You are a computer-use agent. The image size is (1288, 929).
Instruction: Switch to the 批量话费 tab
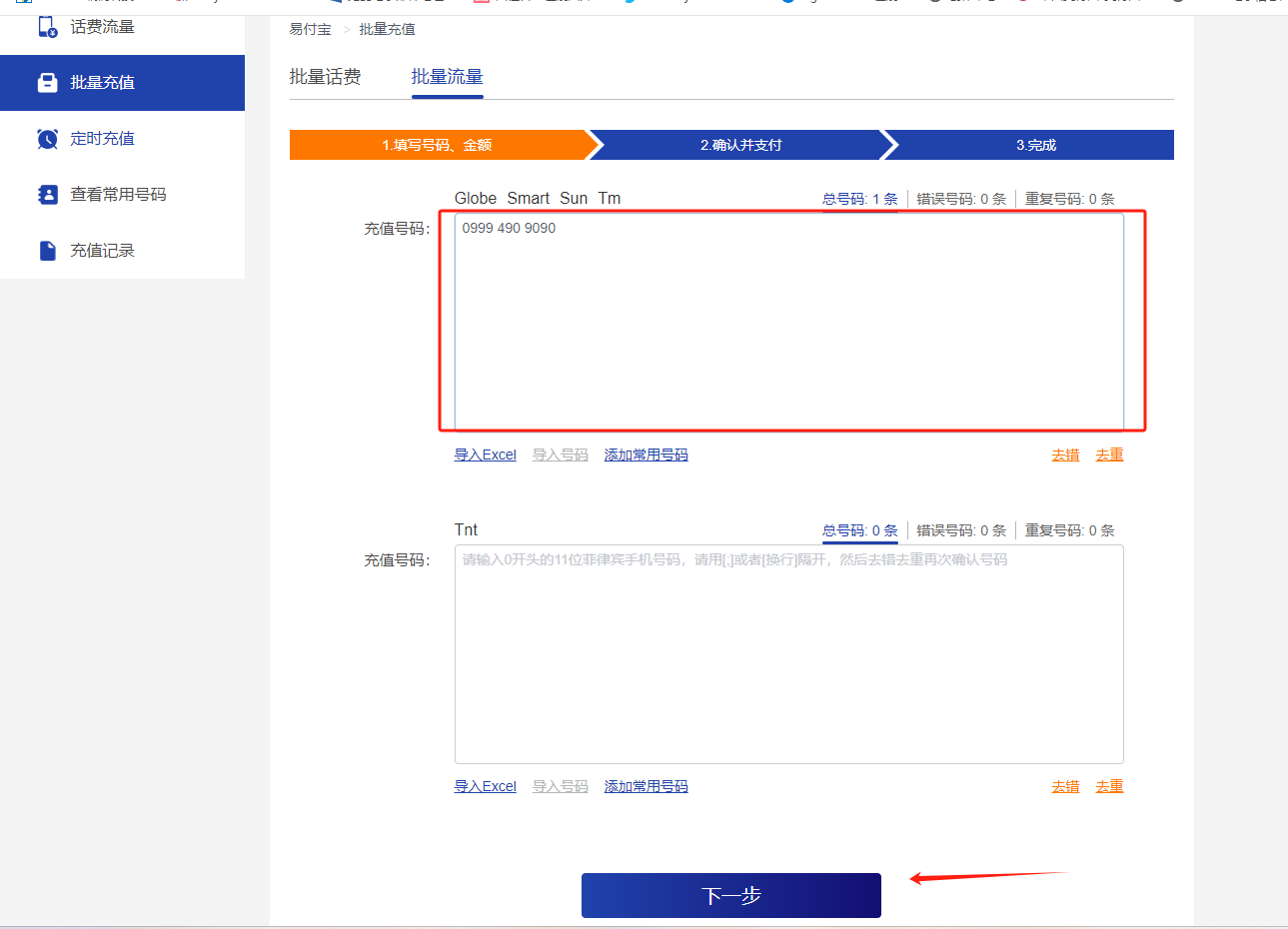(x=325, y=77)
